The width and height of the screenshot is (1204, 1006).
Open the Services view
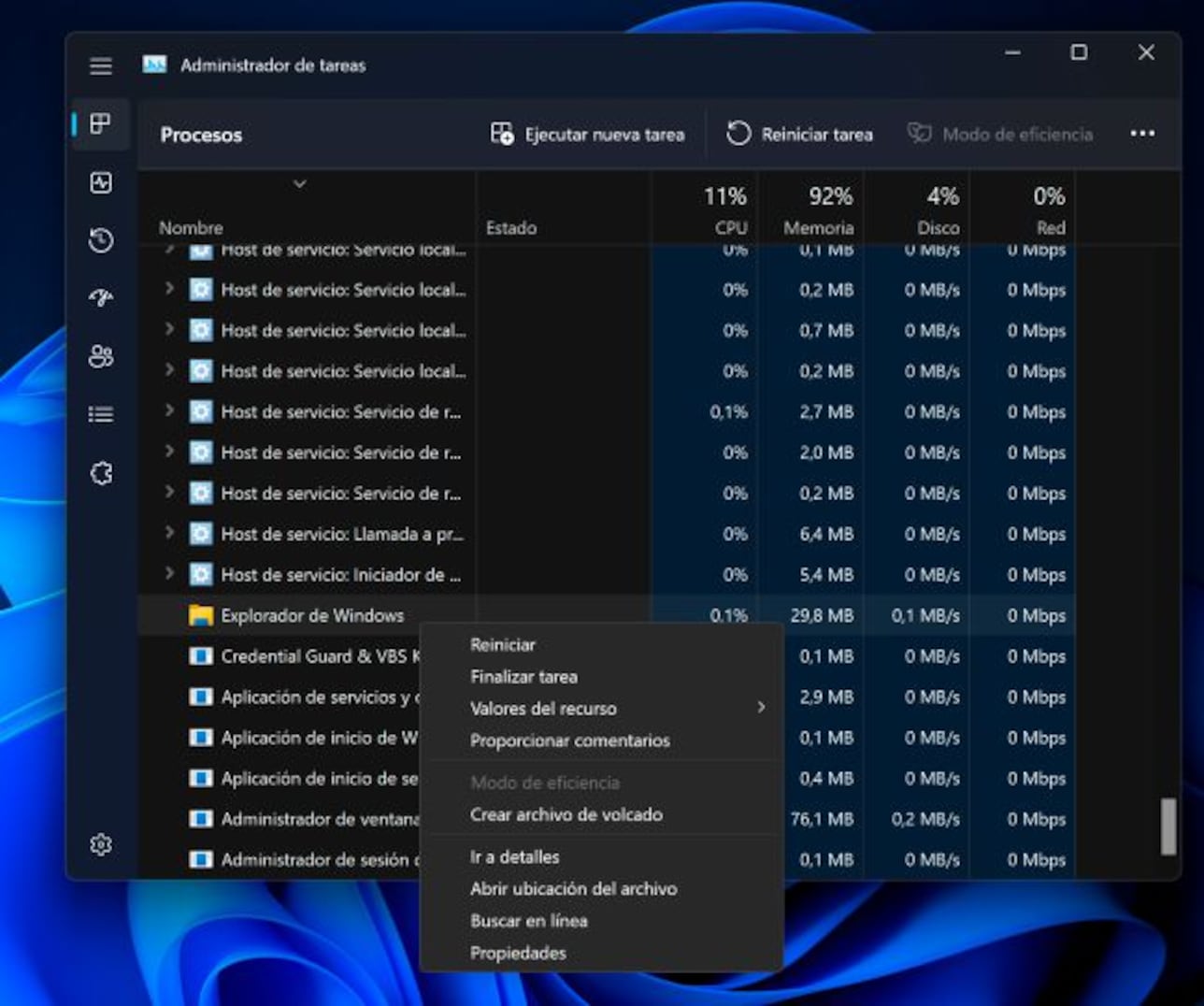tap(100, 472)
